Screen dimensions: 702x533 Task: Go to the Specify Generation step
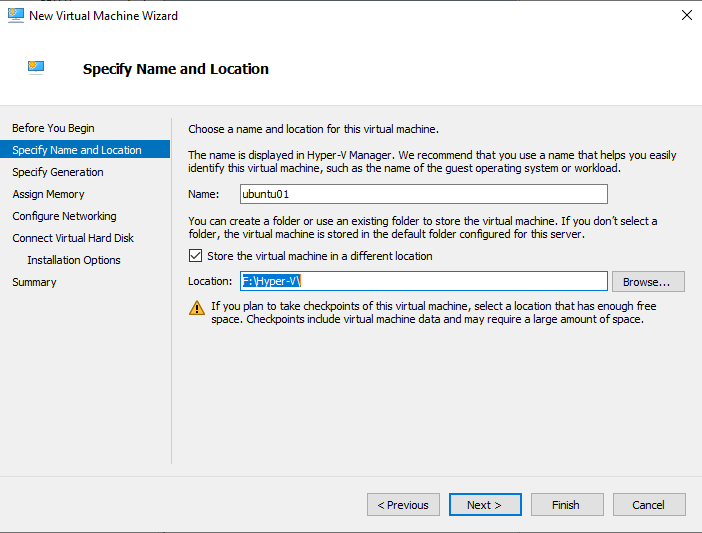[58, 172]
